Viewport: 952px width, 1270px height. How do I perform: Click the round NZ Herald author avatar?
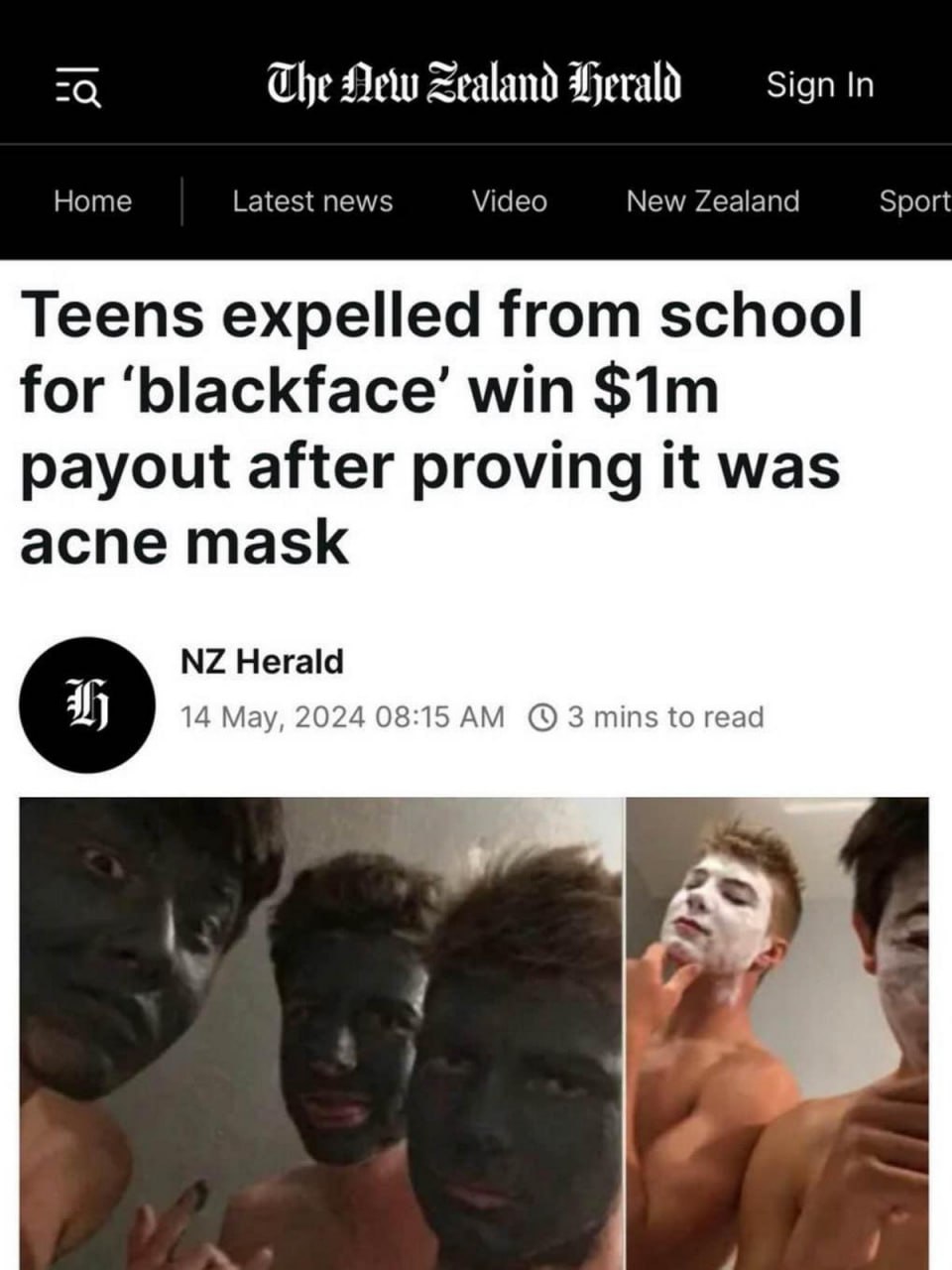point(88,704)
